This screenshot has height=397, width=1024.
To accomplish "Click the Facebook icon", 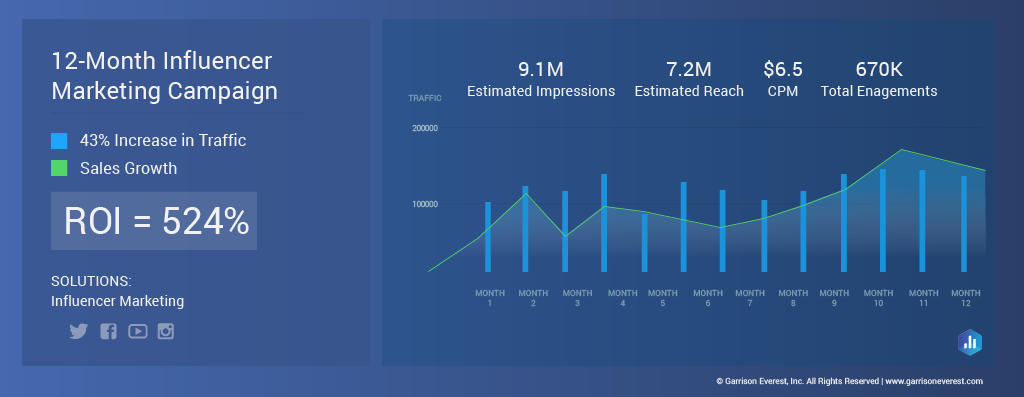I will click(x=108, y=331).
